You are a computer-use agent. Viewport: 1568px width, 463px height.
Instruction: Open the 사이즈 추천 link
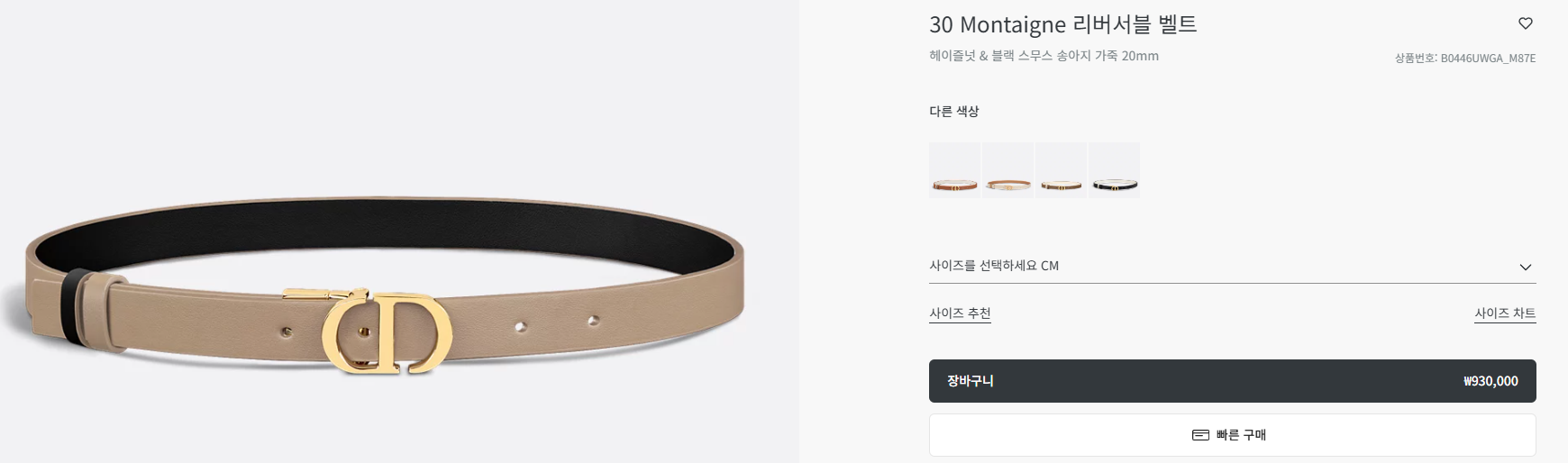960,313
